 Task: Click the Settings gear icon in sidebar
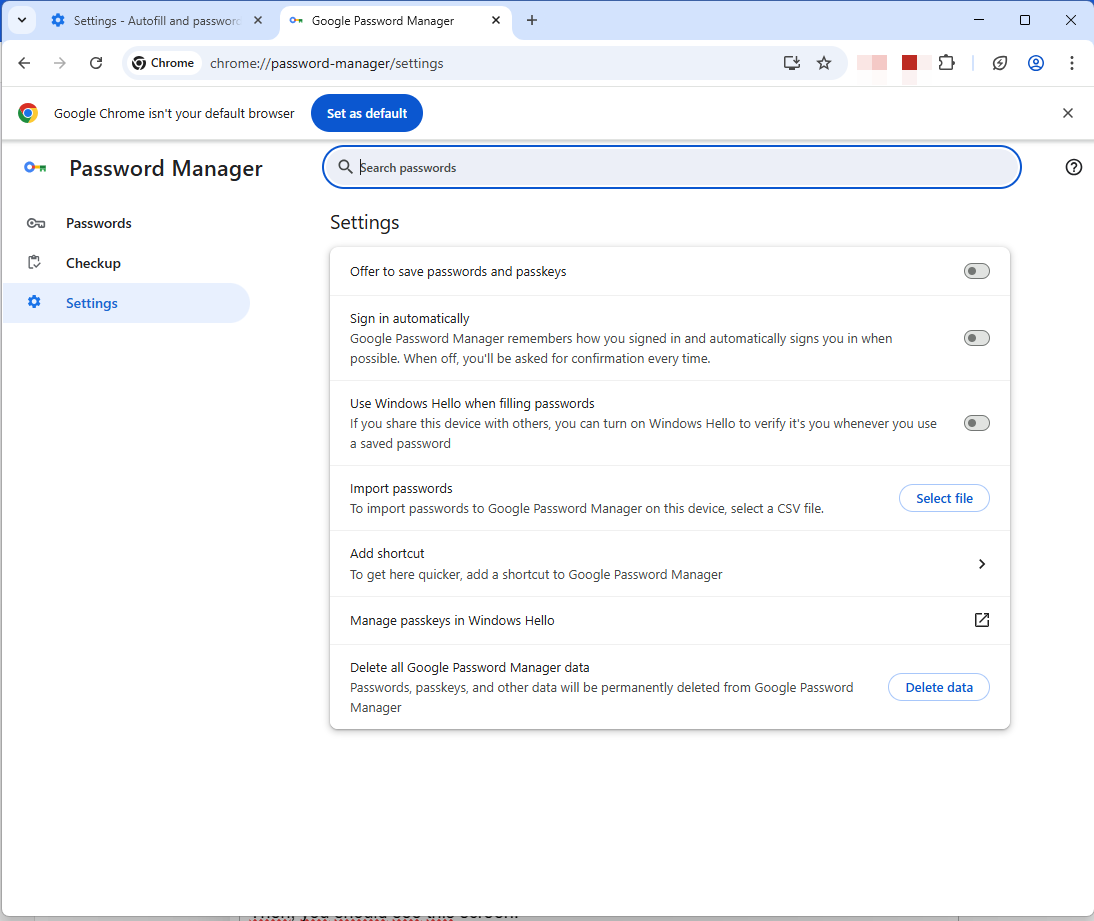(34, 302)
